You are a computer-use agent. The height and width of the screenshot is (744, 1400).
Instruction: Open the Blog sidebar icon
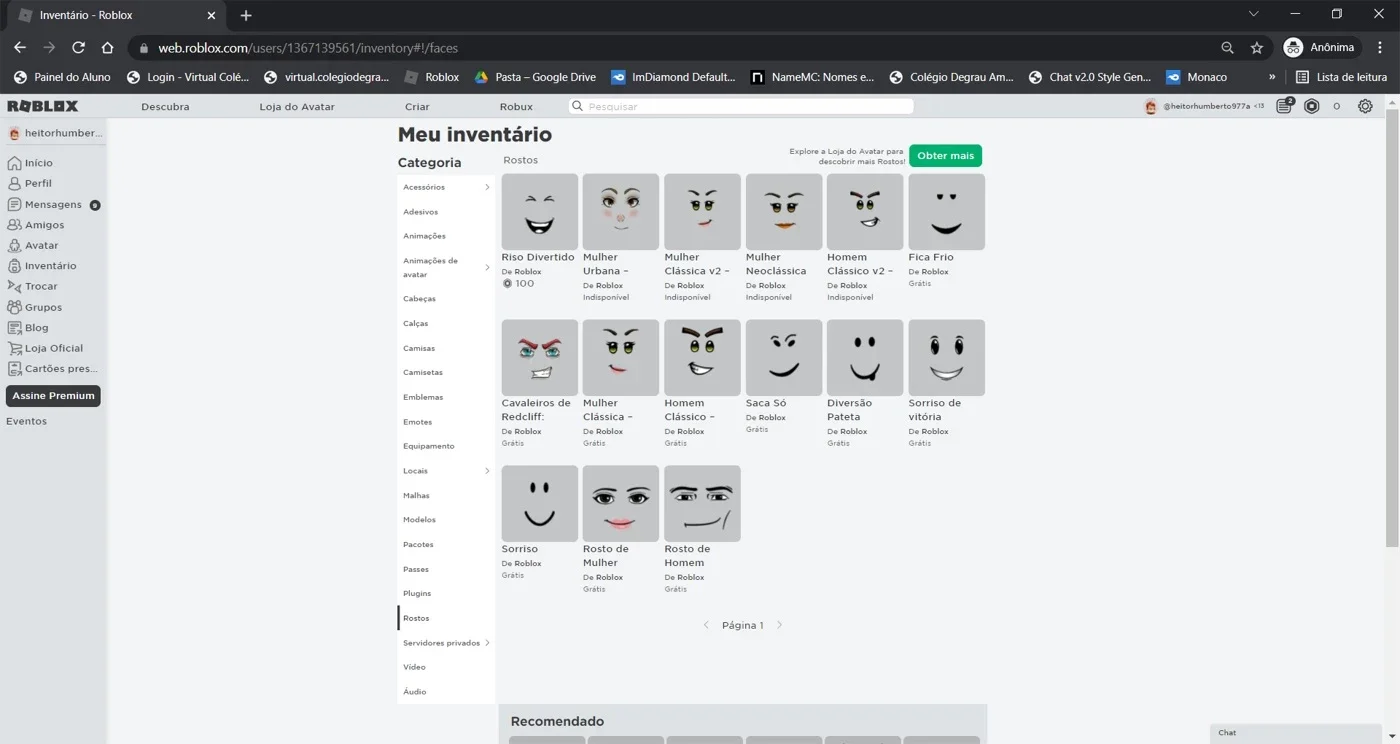coord(14,328)
